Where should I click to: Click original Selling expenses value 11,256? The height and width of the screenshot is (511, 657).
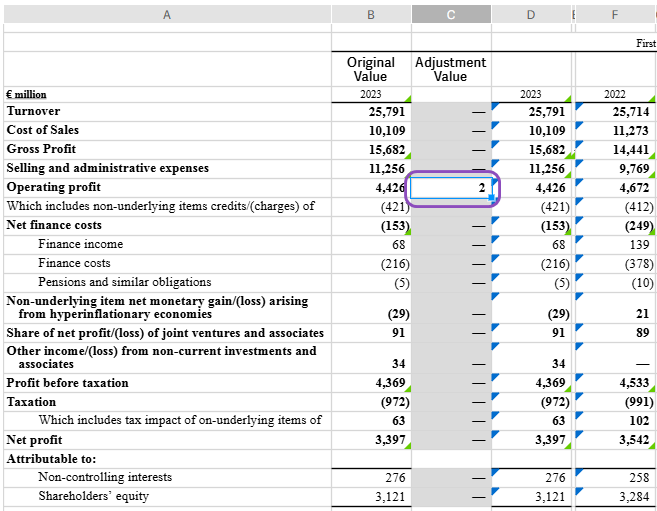387,169
